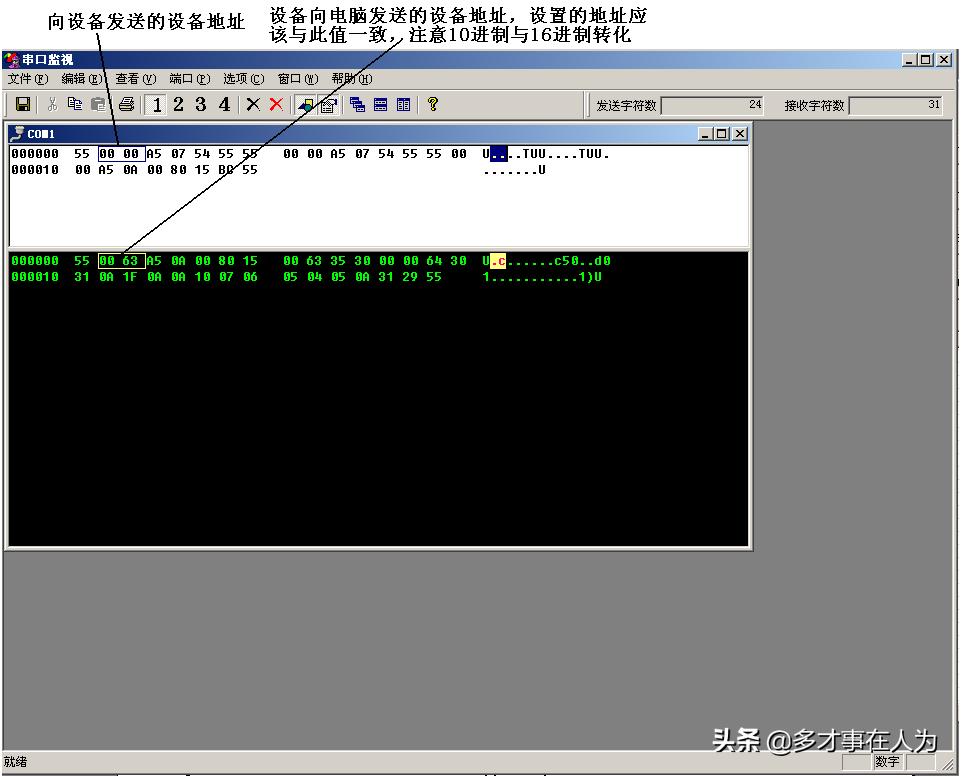
Task: Click highlighted bytes 00 63 in received pane
Action: [121, 261]
